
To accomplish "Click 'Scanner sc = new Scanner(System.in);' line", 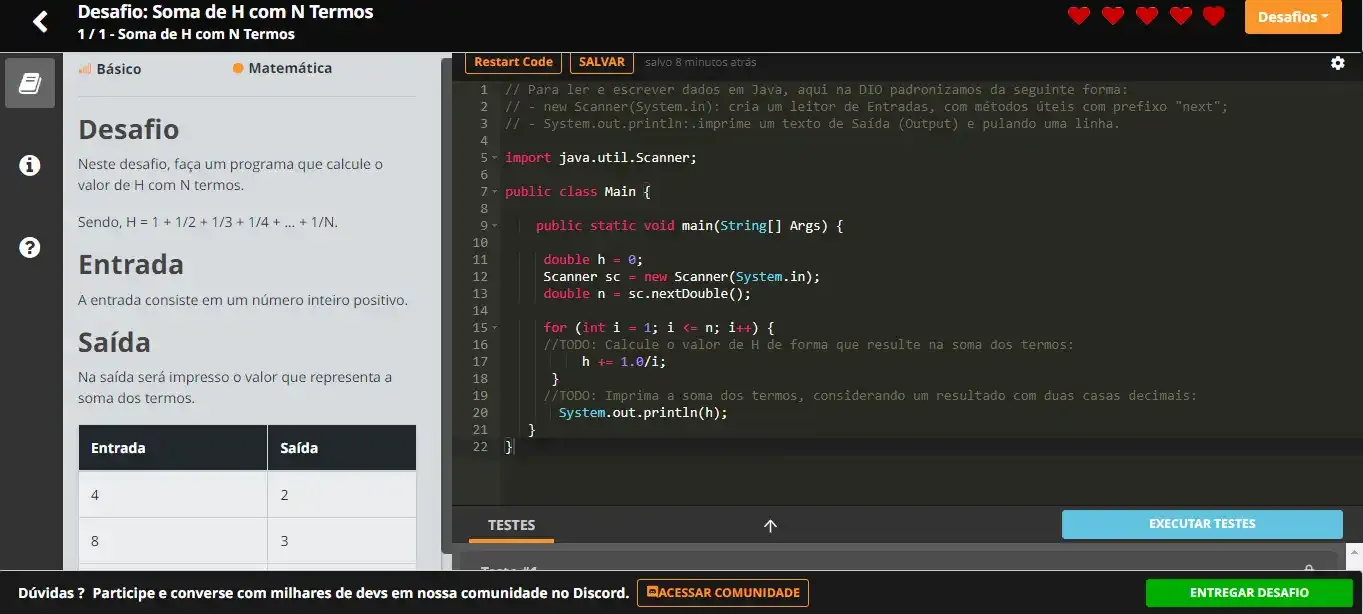I will pos(682,277).
